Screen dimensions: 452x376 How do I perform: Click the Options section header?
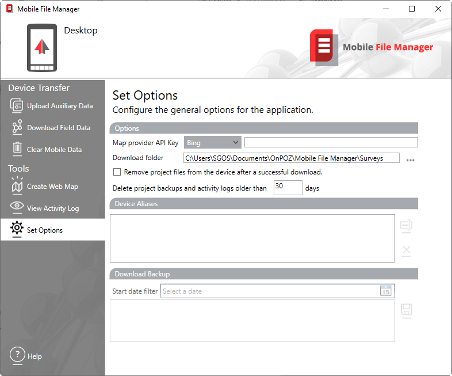(264, 128)
